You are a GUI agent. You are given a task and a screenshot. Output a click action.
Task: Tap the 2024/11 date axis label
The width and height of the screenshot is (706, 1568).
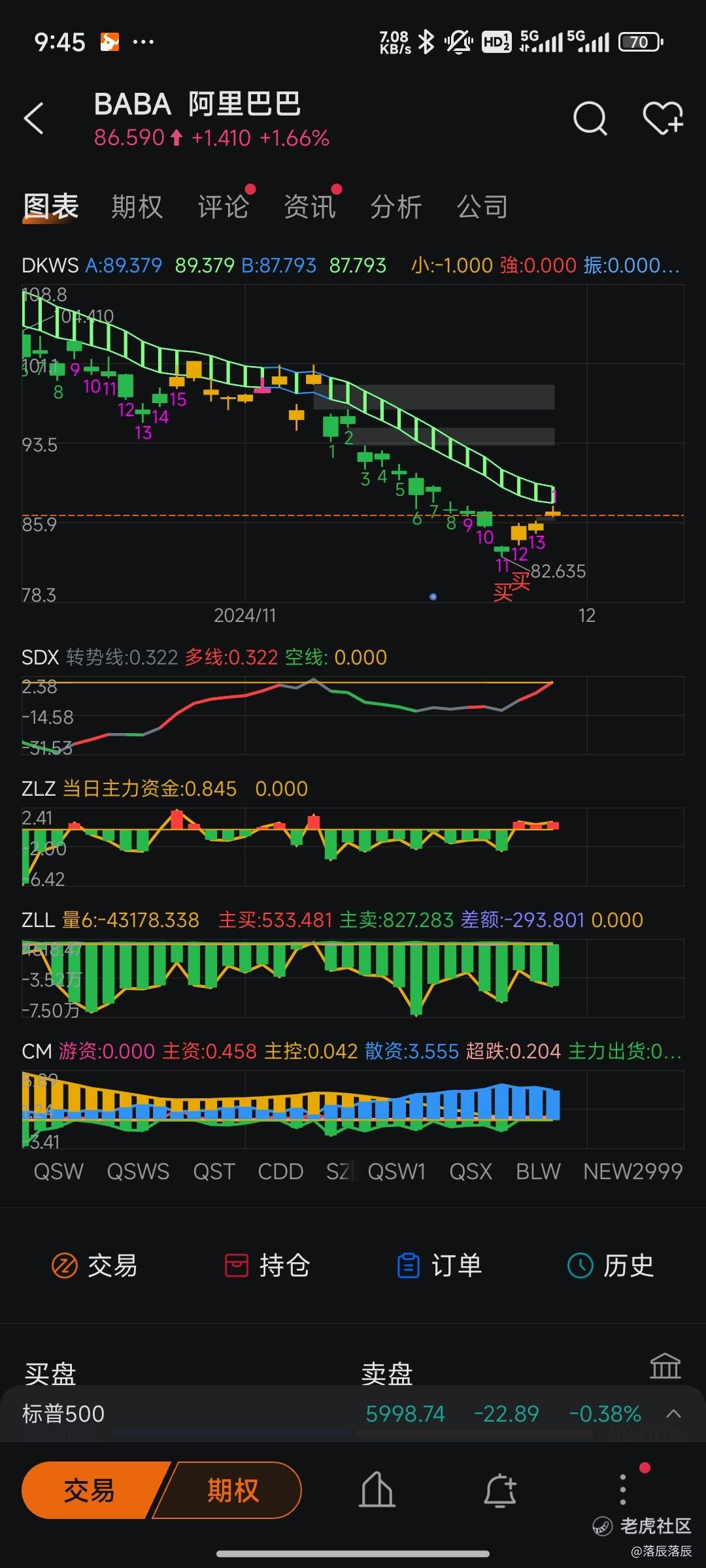pos(245,615)
